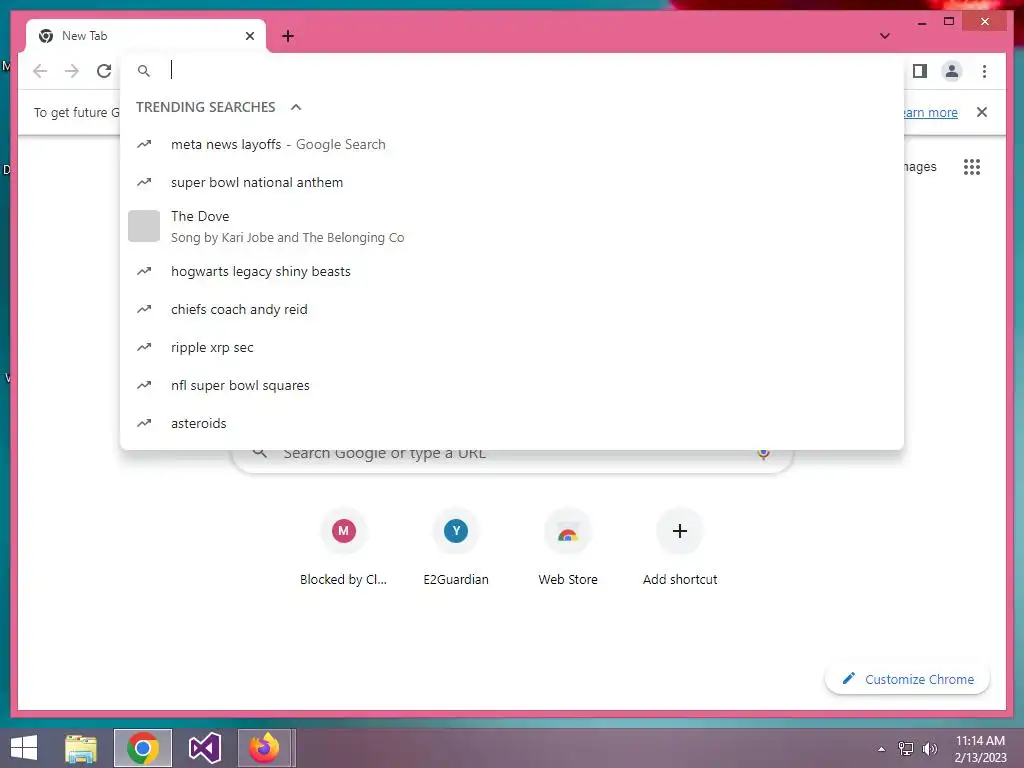The height and width of the screenshot is (768, 1024).
Task: Open the Web Store shortcut
Action: [x=568, y=549]
